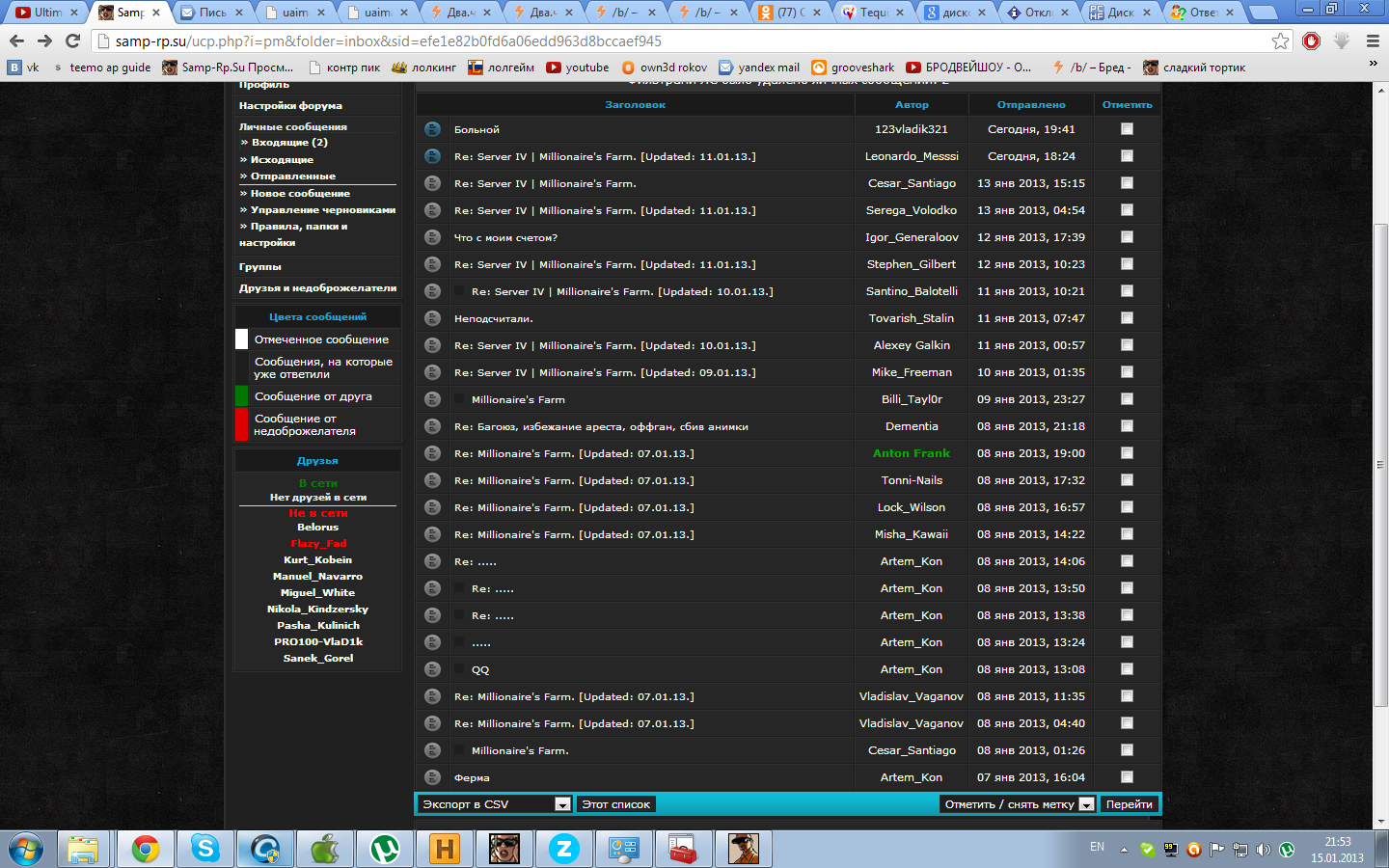Click the message icon next to 'Ферма'

432,777
